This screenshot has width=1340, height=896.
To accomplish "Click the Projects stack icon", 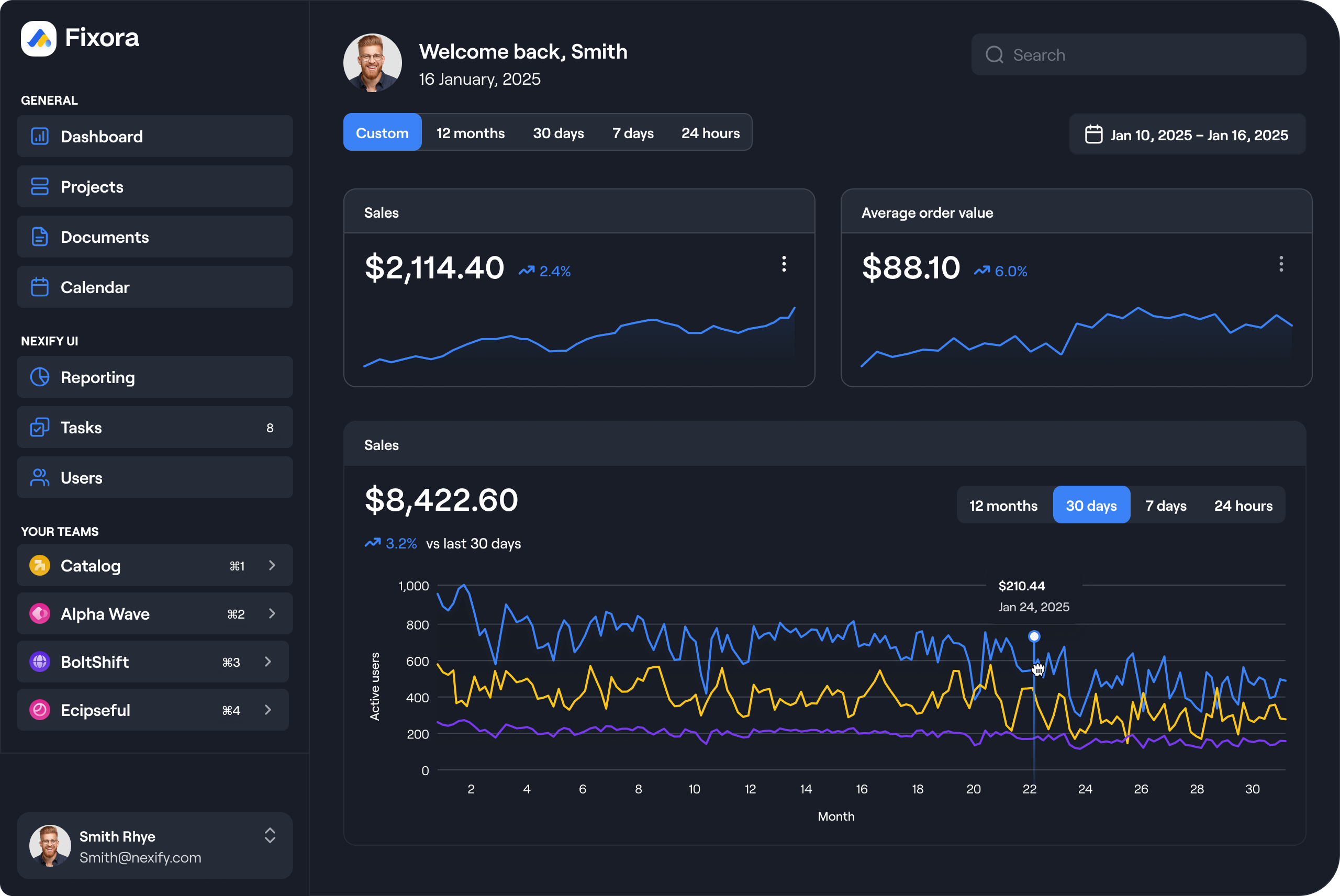I will (x=39, y=187).
